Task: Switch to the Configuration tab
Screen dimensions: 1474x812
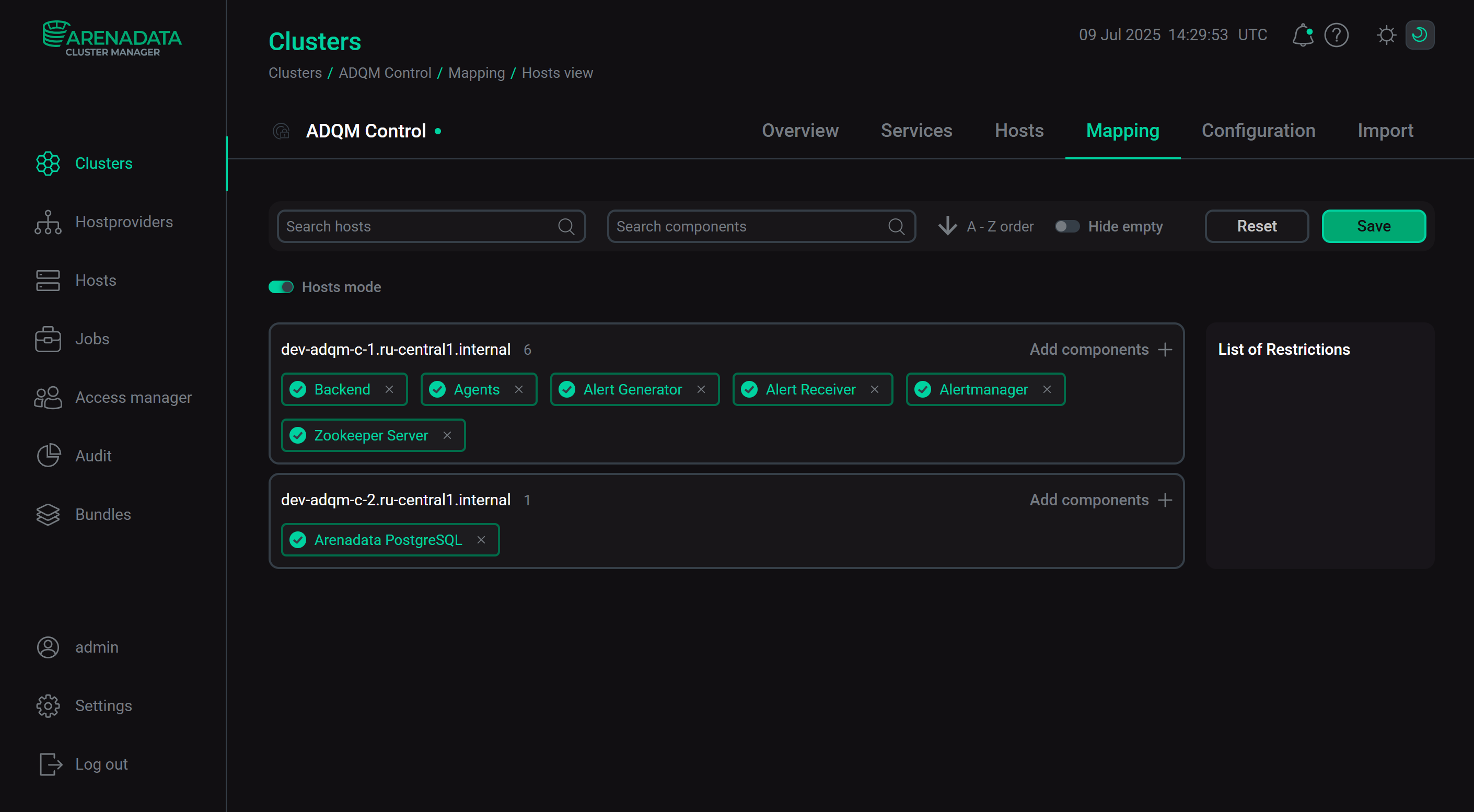Action: tap(1258, 131)
